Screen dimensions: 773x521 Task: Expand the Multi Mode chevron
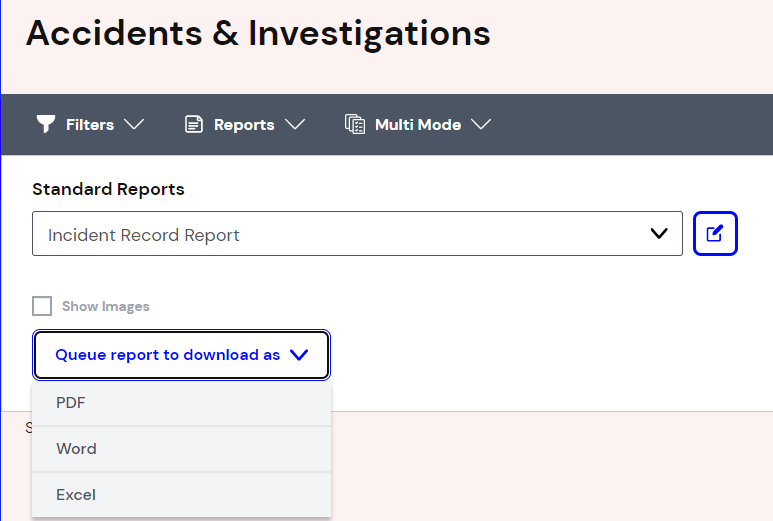pos(481,124)
